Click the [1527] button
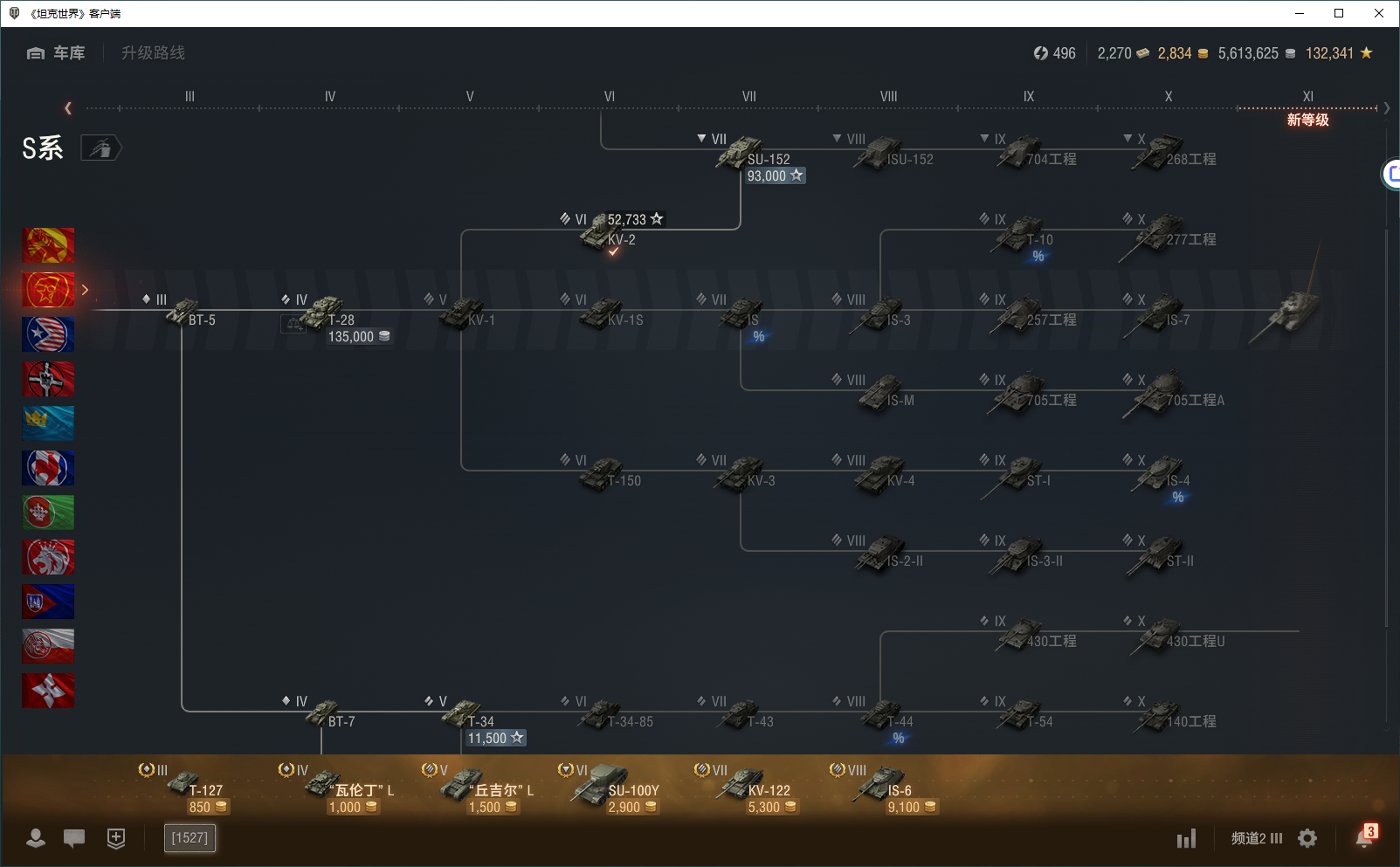Viewport: 1400px width, 867px height. [x=190, y=838]
